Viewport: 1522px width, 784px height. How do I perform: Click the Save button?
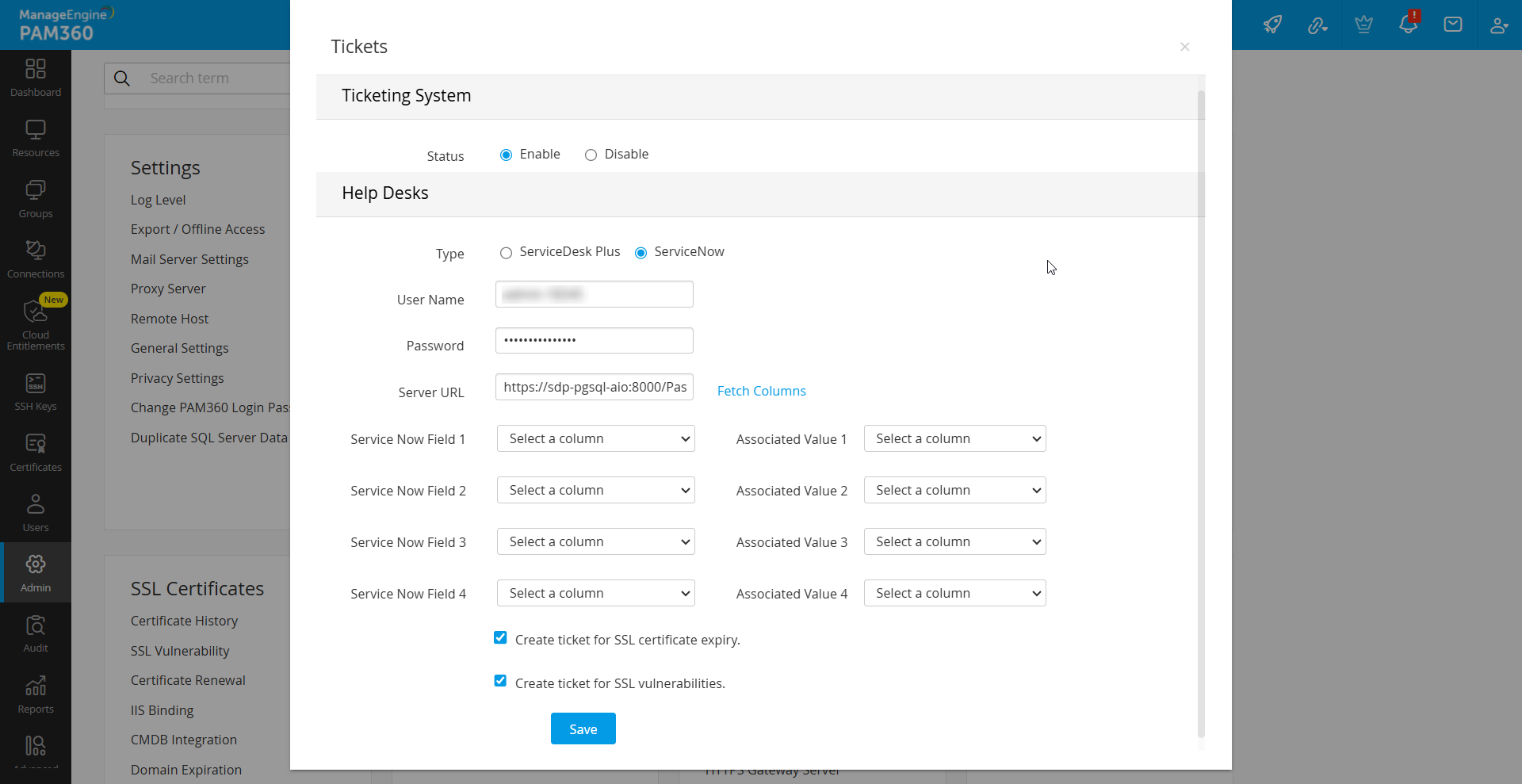(x=583, y=729)
